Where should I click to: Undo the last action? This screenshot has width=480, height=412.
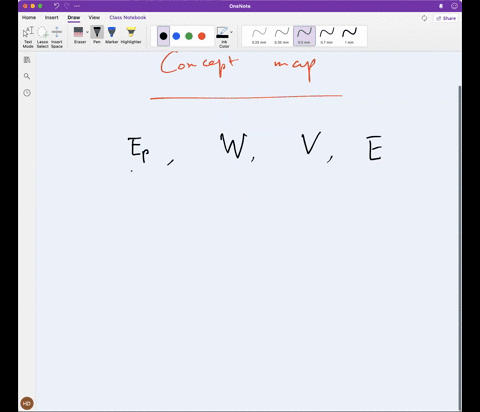pyautogui.click(x=56, y=6)
